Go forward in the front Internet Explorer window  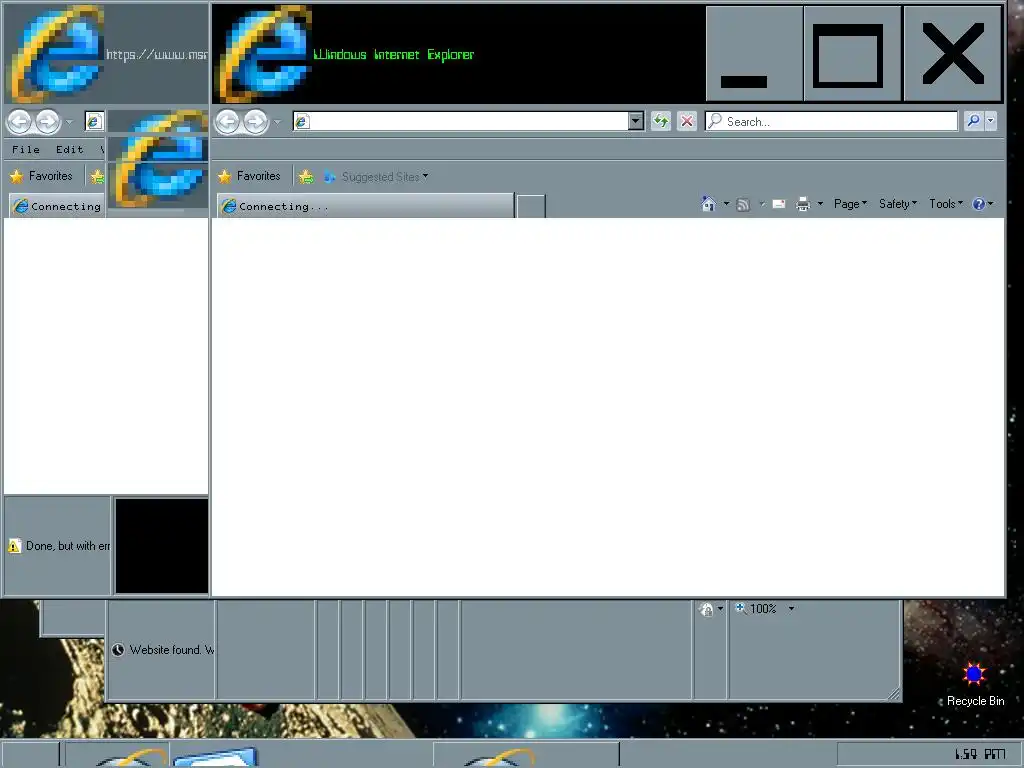pos(256,121)
